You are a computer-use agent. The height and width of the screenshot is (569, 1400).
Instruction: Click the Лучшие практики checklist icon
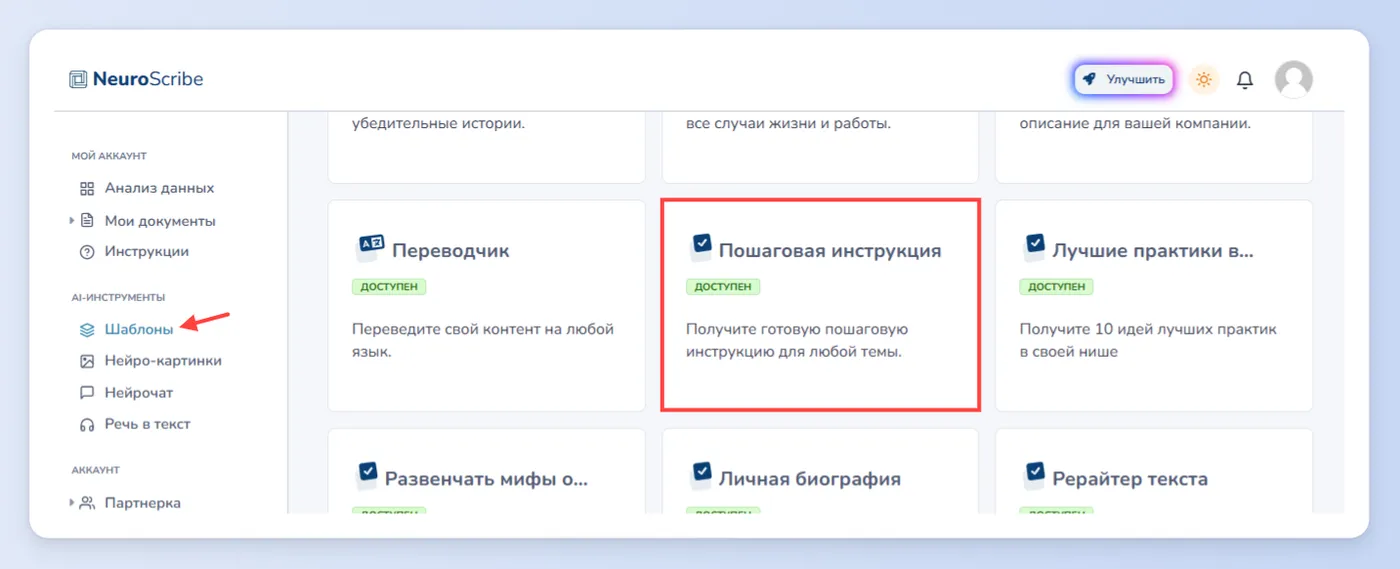pos(1036,246)
